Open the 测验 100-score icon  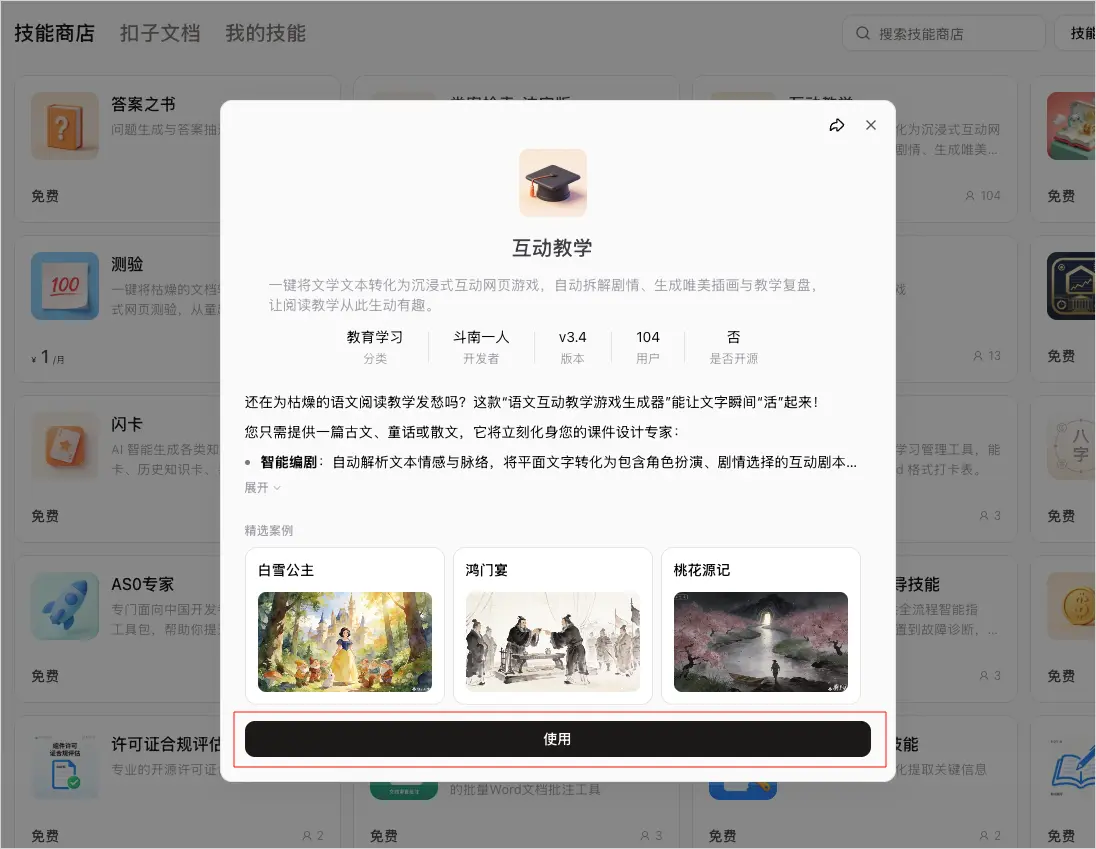pos(64,286)
